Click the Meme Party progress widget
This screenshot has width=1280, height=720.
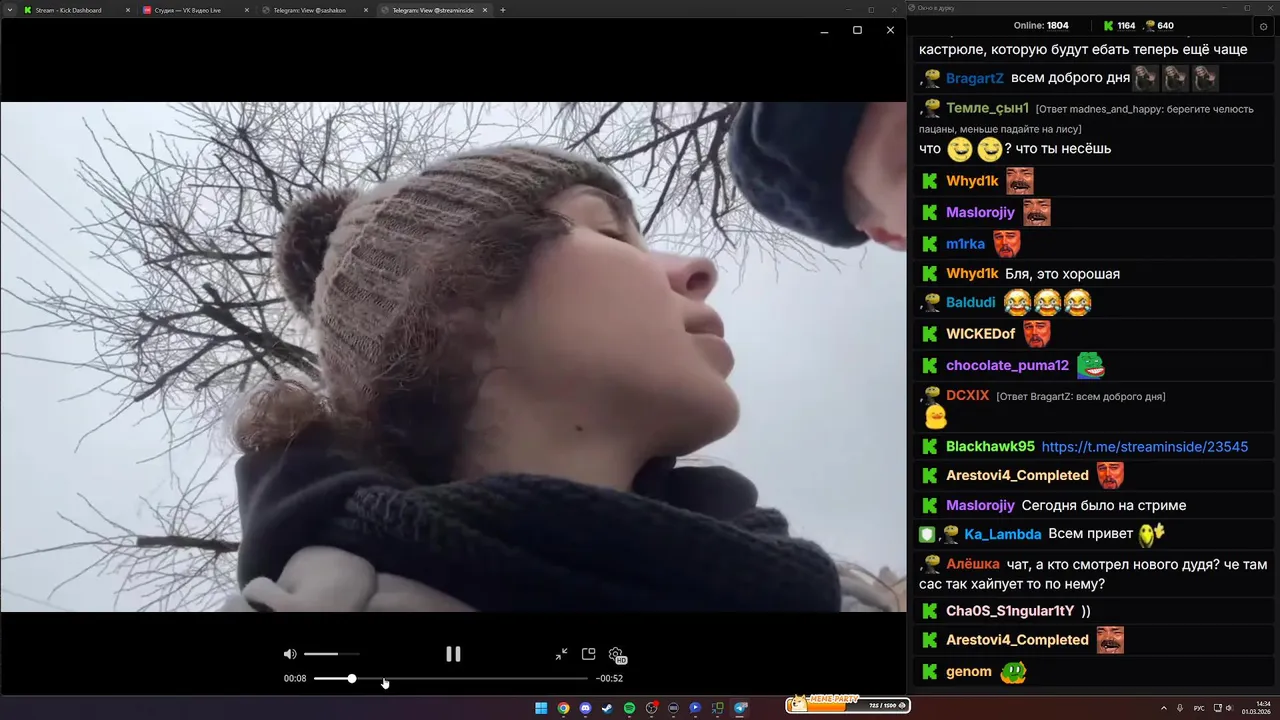(x=848, y=704)
